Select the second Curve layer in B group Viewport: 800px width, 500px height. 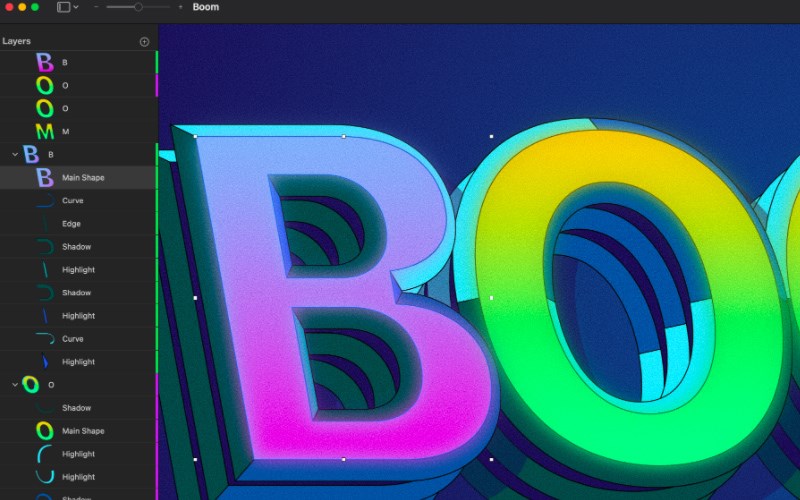click(79, 339)
